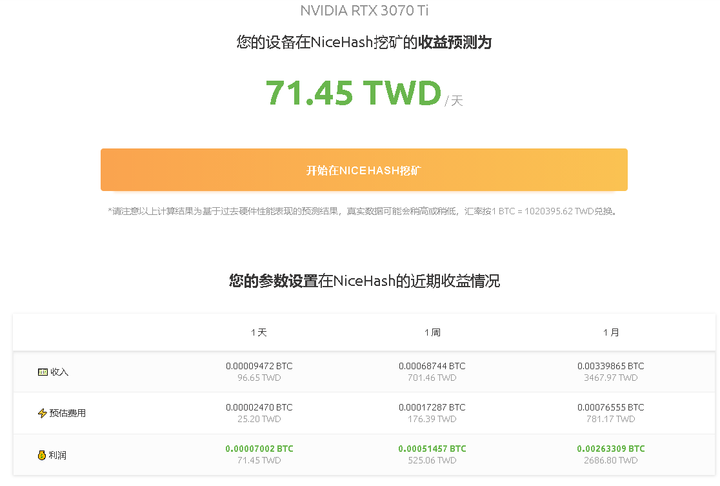Click the 1周 column header

pyautogui.click(x=432, y=332)
